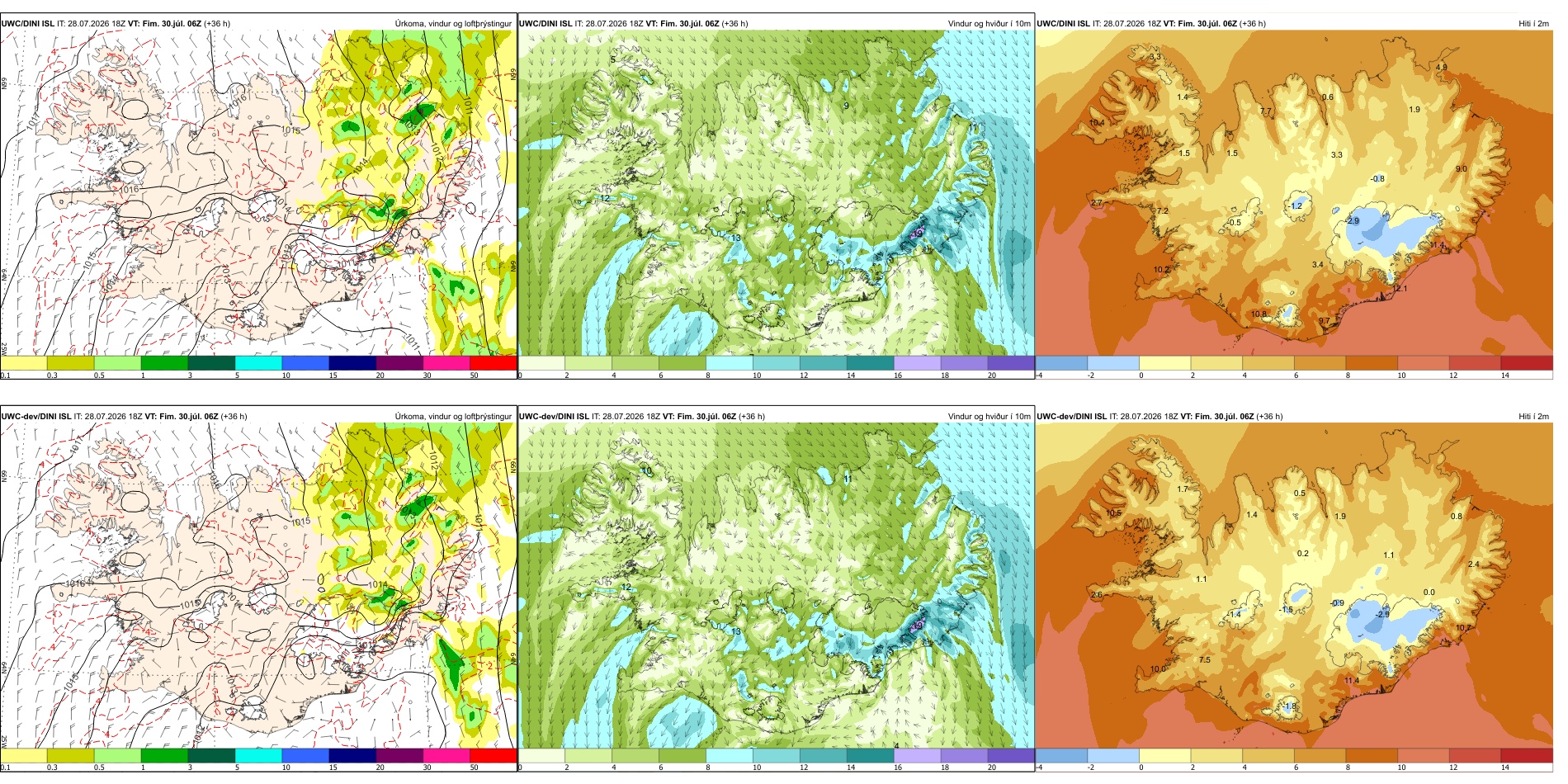
Task: Pick light cyan 8 swatch in bottom UWC-dev wind legend
Action: pyautogui.click(x=730, y=756)
